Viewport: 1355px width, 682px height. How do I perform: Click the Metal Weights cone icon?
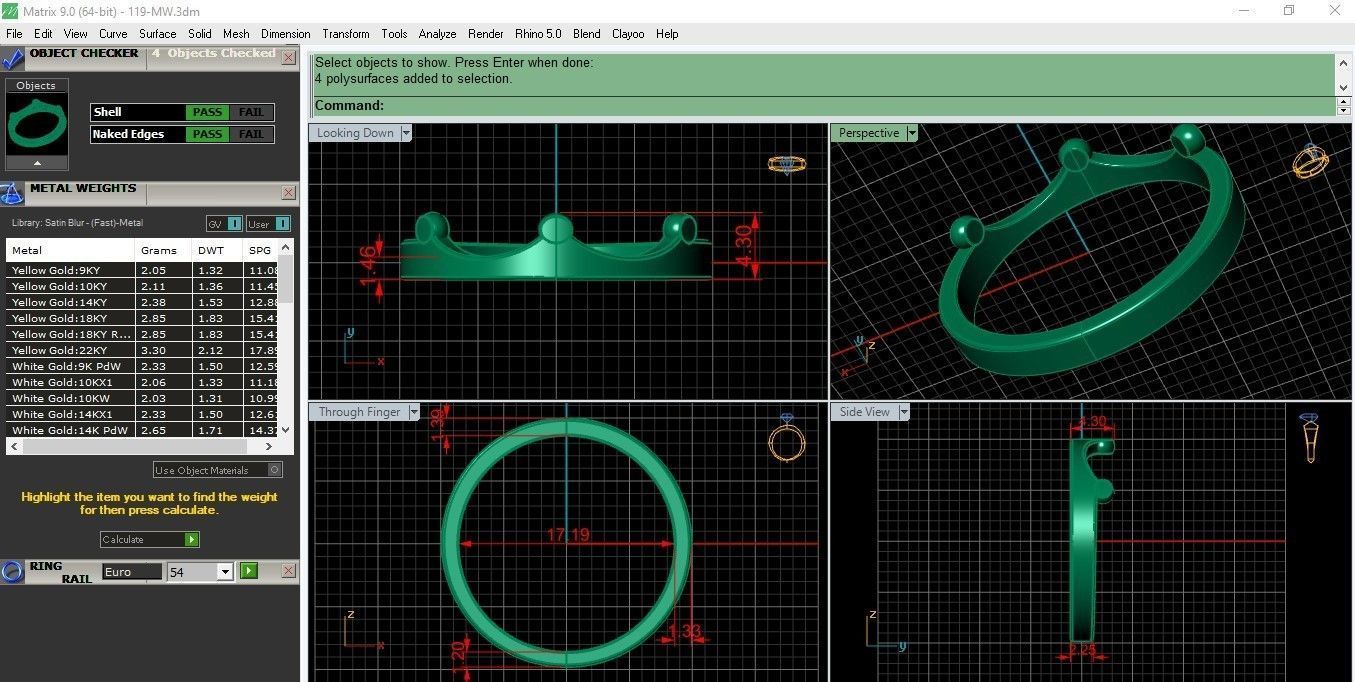tap(13, 192)
